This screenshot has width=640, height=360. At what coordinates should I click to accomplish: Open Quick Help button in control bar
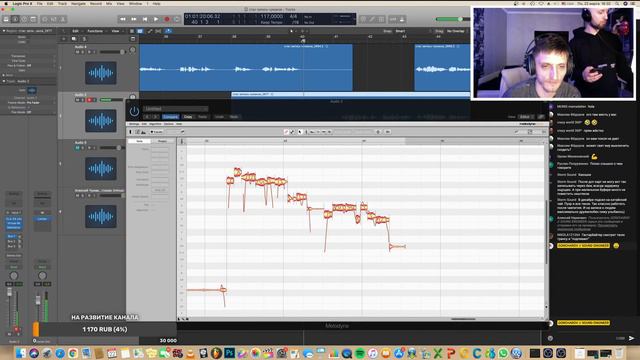click(24, 19)
